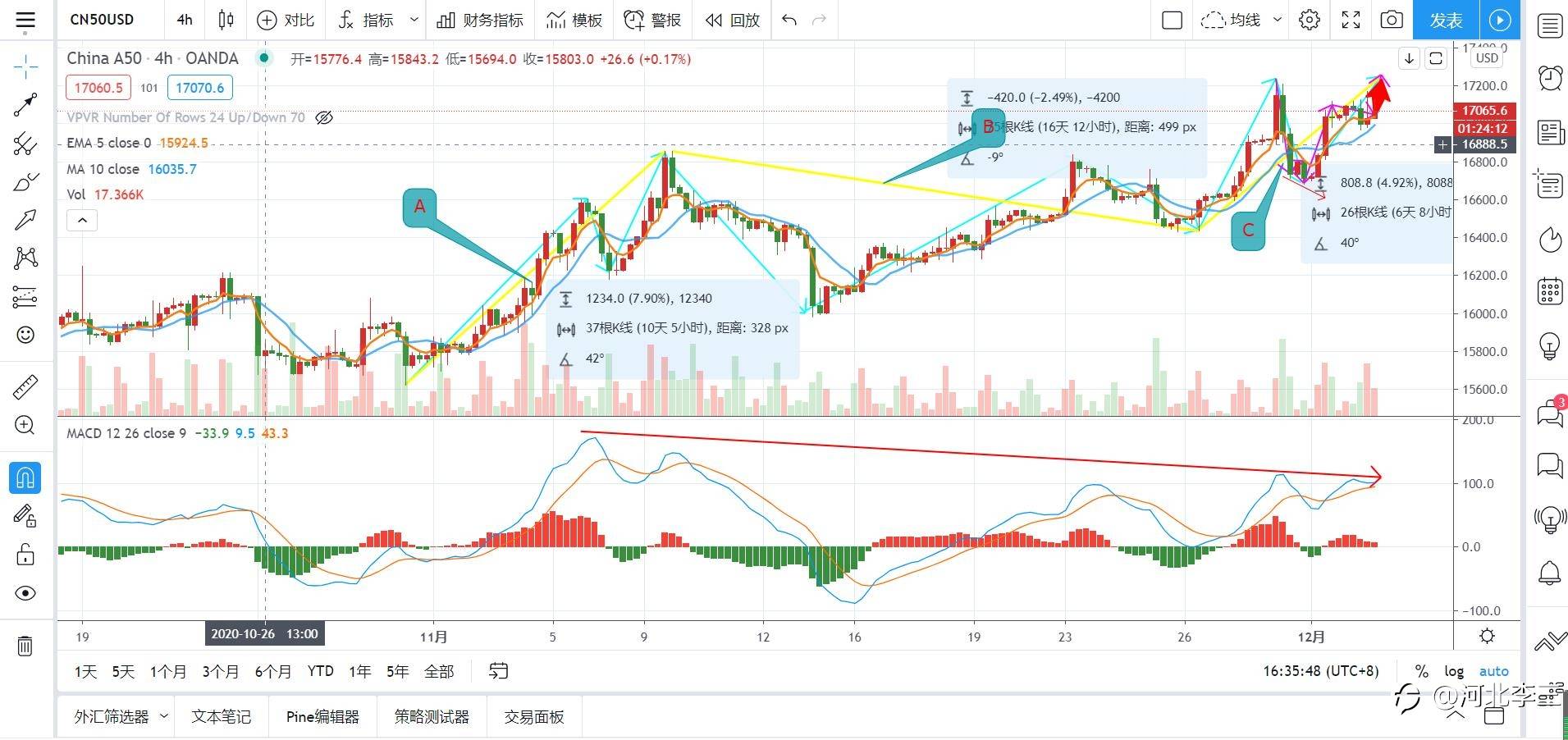
Task: Open the hamburger main menu
Action: (25, 21)
